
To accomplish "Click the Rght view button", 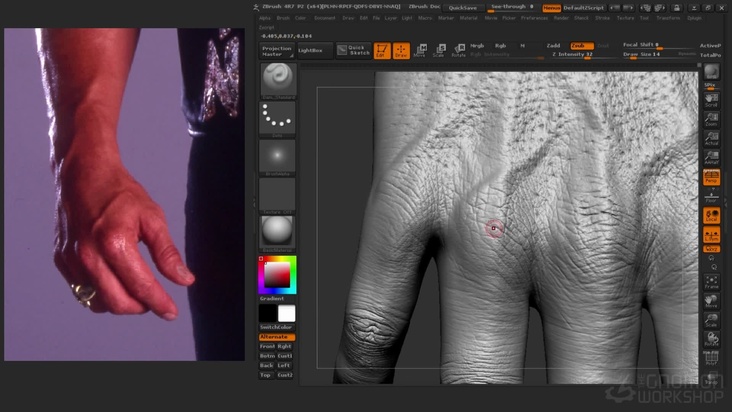I will point(285,347).
